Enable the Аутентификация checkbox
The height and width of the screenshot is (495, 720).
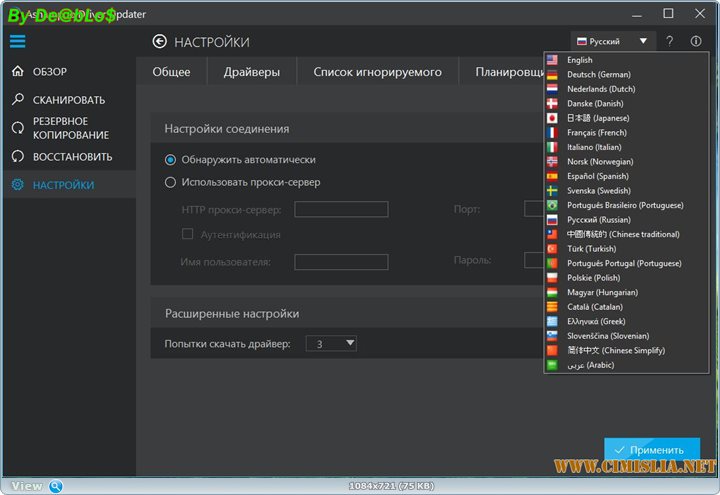[x=187, y=234]
